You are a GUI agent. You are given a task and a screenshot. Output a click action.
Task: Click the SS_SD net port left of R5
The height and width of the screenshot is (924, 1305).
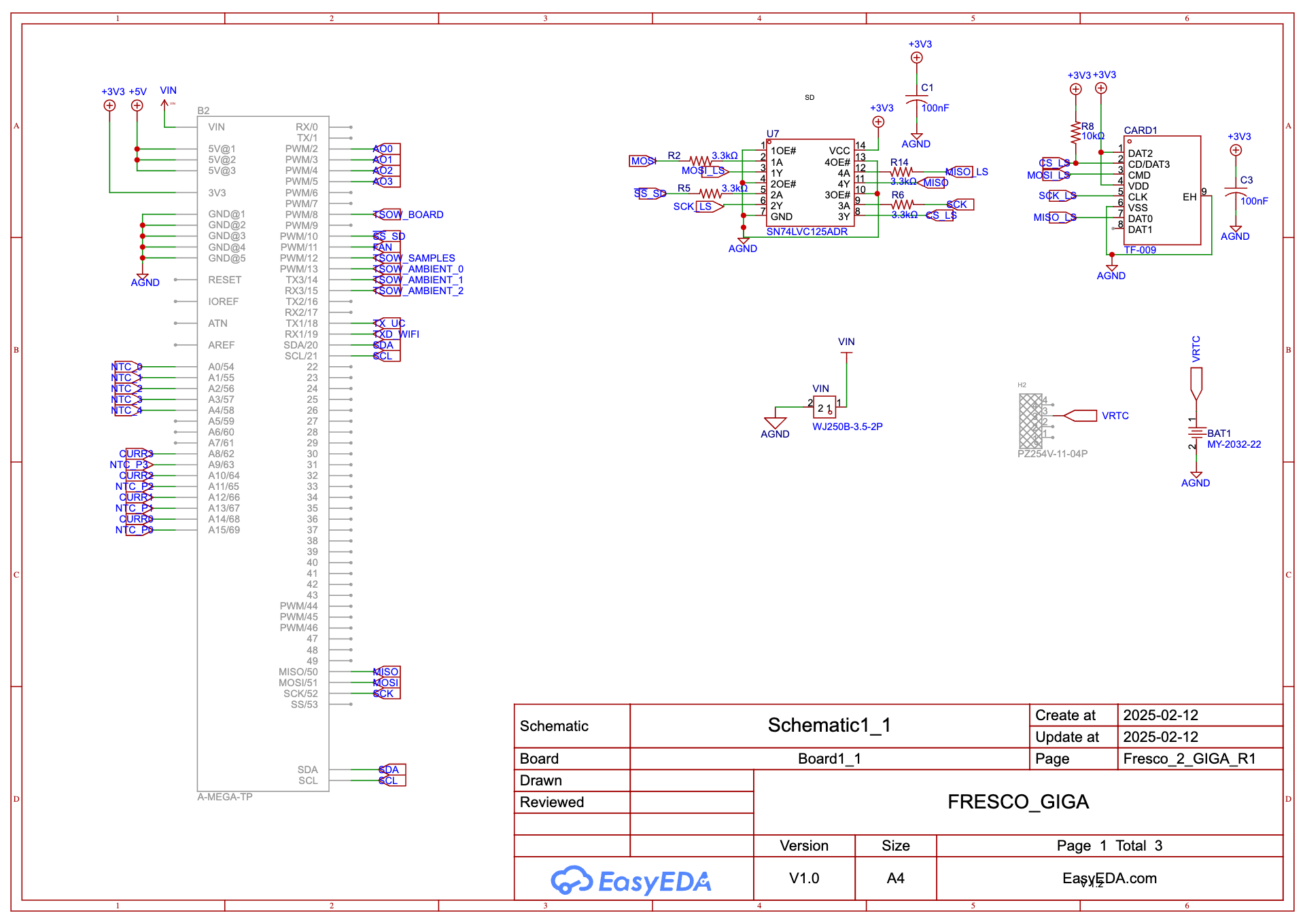pyautogui.click(x=652, y=194)
